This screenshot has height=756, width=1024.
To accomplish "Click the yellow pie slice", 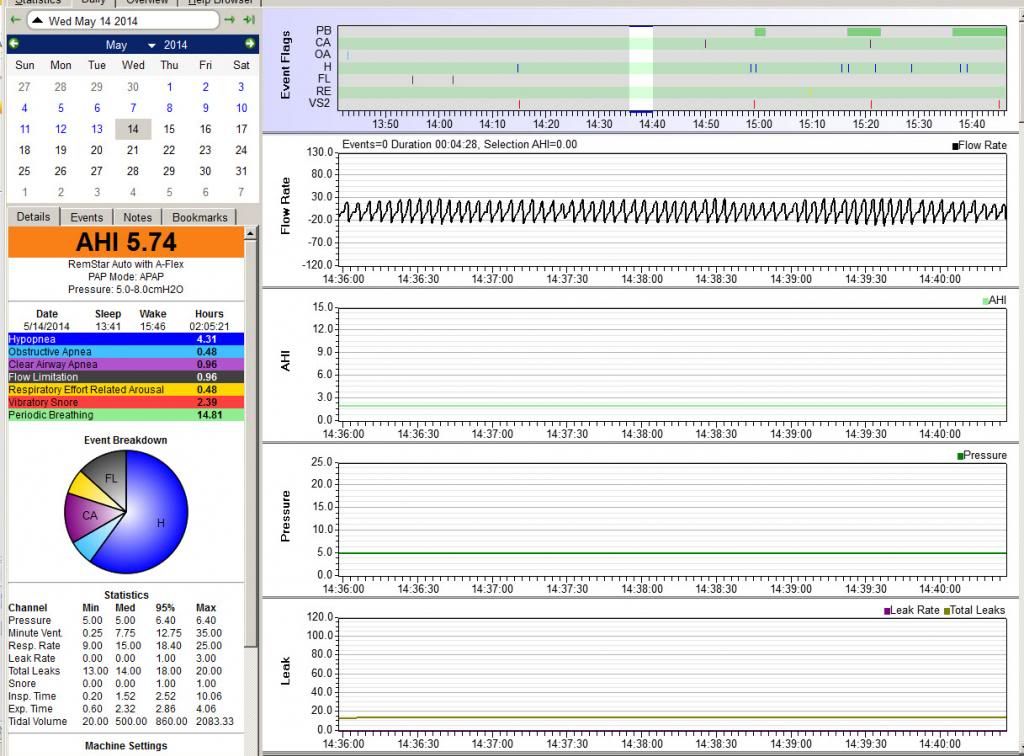I will pyautogui.click(x=88, y=488).
